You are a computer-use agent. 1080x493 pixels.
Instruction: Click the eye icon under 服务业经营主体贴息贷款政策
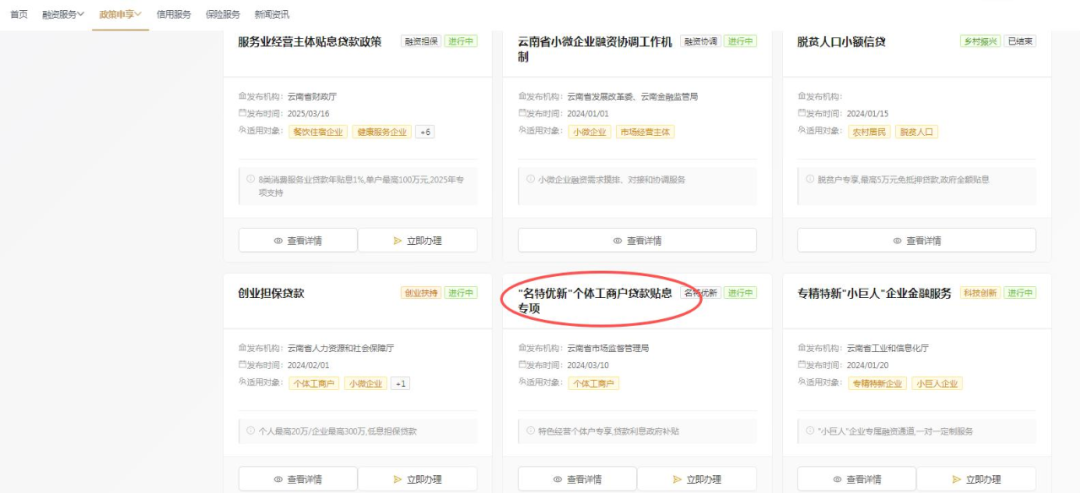point(278,241)
